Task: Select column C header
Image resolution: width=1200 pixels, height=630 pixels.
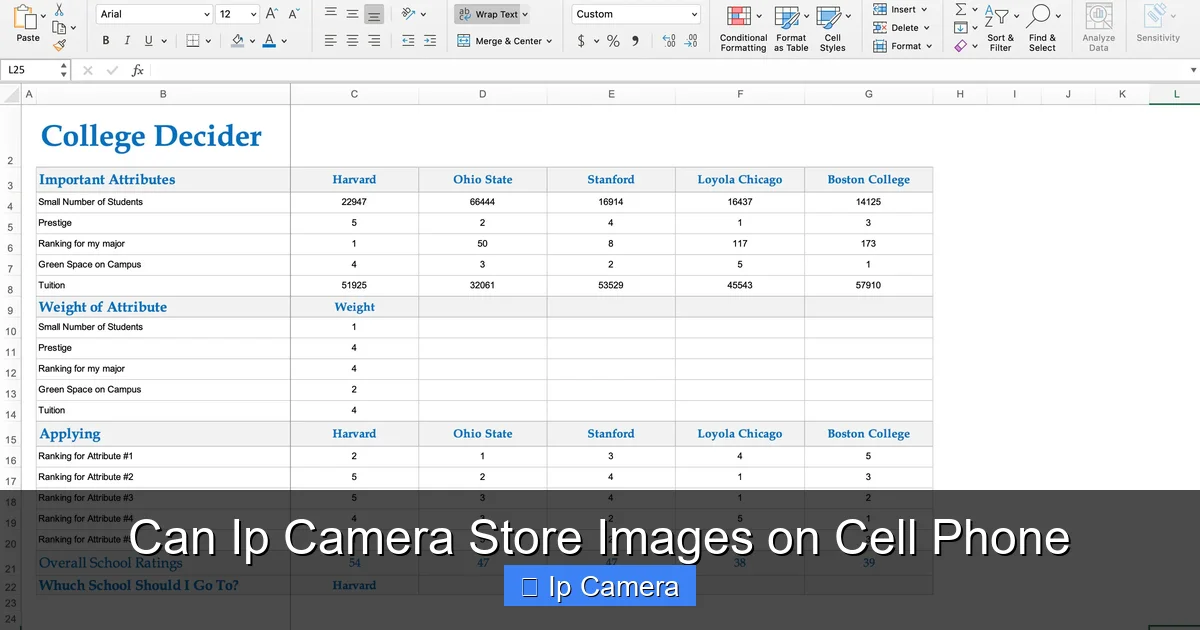Action: tap(354, 94)
